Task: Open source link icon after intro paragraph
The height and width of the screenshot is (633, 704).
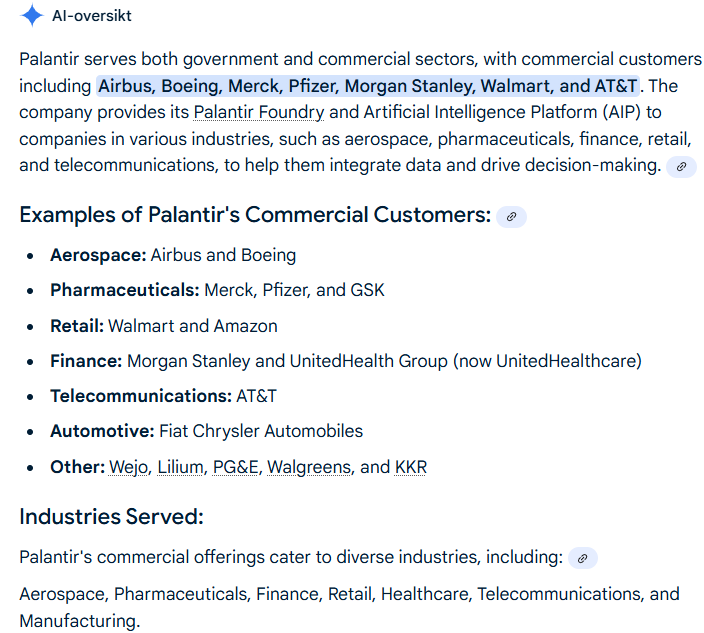Action: tap(681, 167)
